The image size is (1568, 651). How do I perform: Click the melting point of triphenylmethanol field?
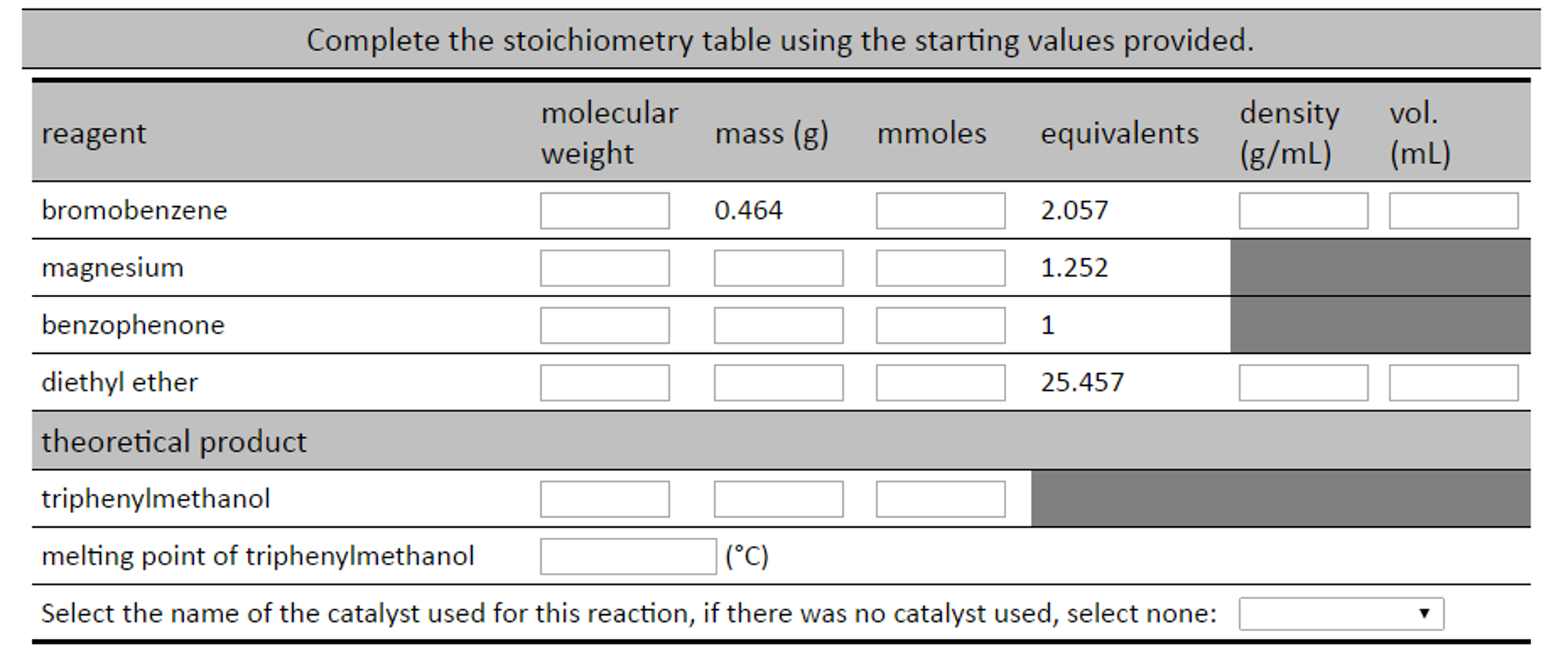pos(627,557)
